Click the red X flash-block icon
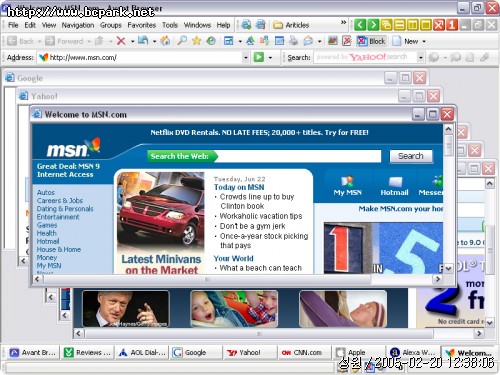Screen dimensions: 500x375 [347, 41]
